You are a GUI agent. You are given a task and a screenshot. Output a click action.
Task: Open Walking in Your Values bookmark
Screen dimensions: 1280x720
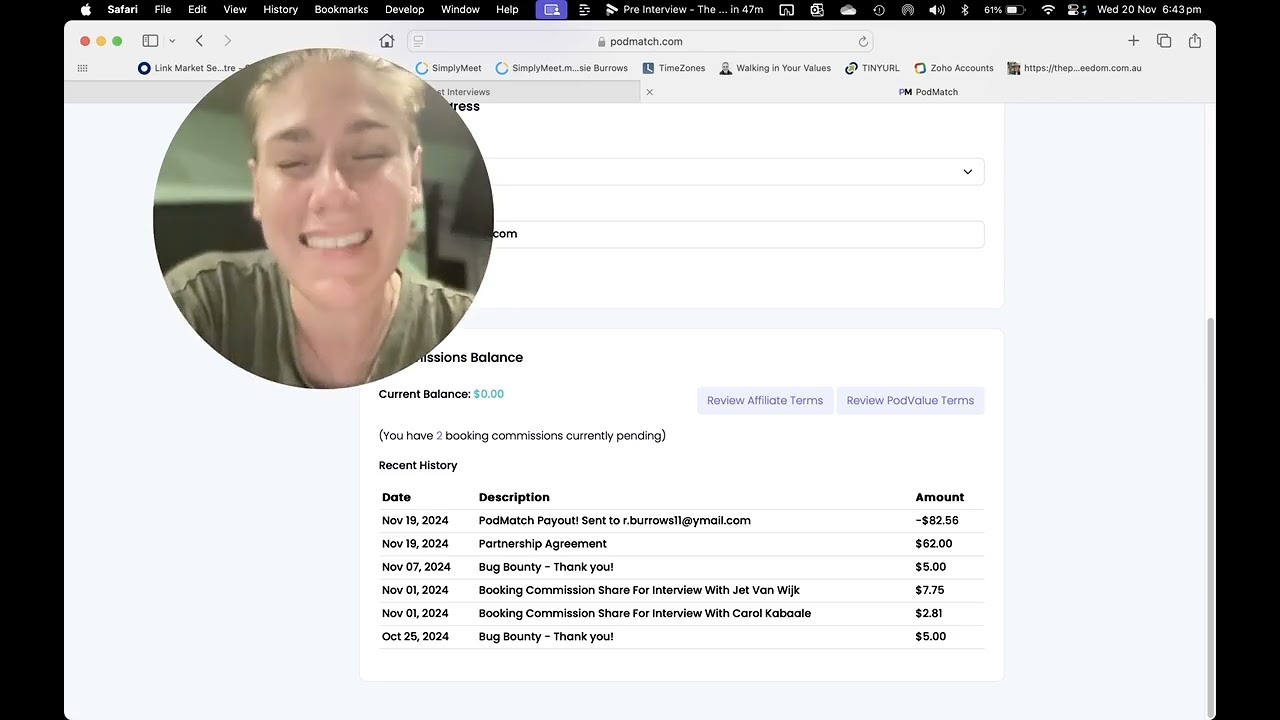pos(775,68)
